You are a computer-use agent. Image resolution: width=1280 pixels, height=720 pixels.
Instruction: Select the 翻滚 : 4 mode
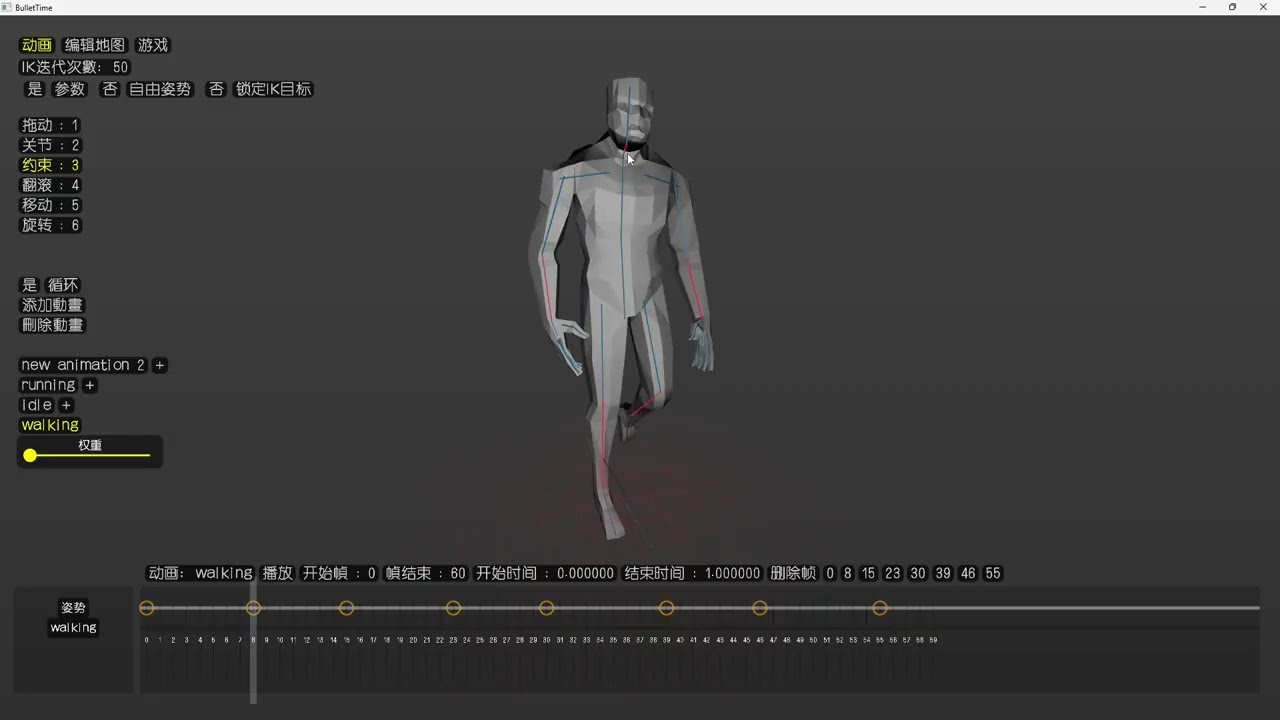[51, 185]
